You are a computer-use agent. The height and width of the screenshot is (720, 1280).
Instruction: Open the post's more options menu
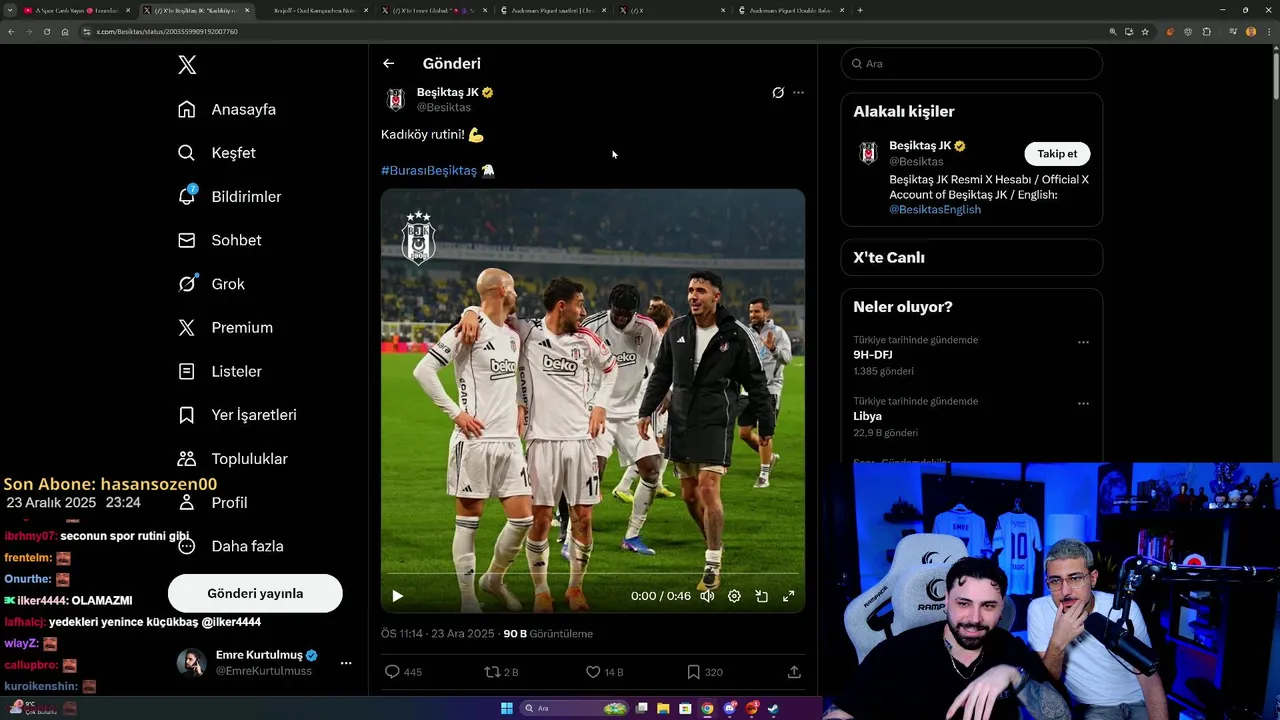(798, 92)
